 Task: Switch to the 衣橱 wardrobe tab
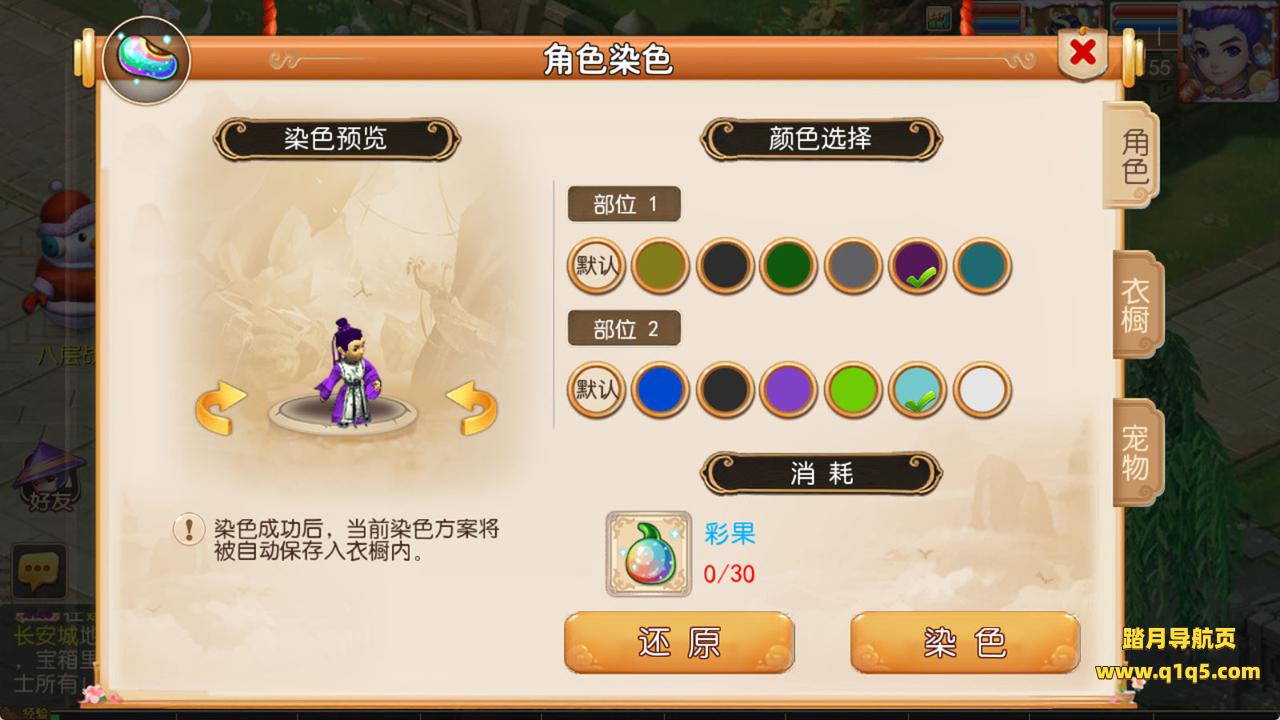coord(1136,304)
